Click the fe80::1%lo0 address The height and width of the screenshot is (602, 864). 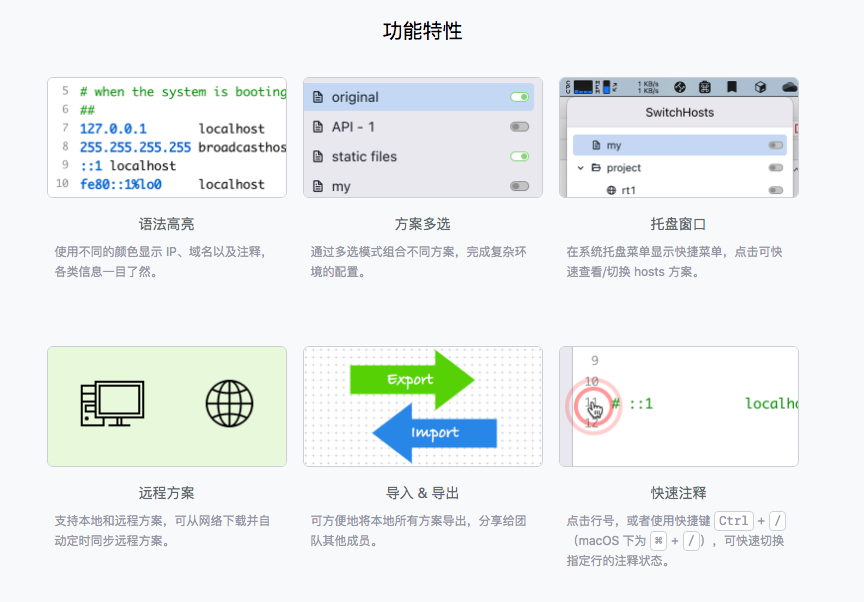121,185
